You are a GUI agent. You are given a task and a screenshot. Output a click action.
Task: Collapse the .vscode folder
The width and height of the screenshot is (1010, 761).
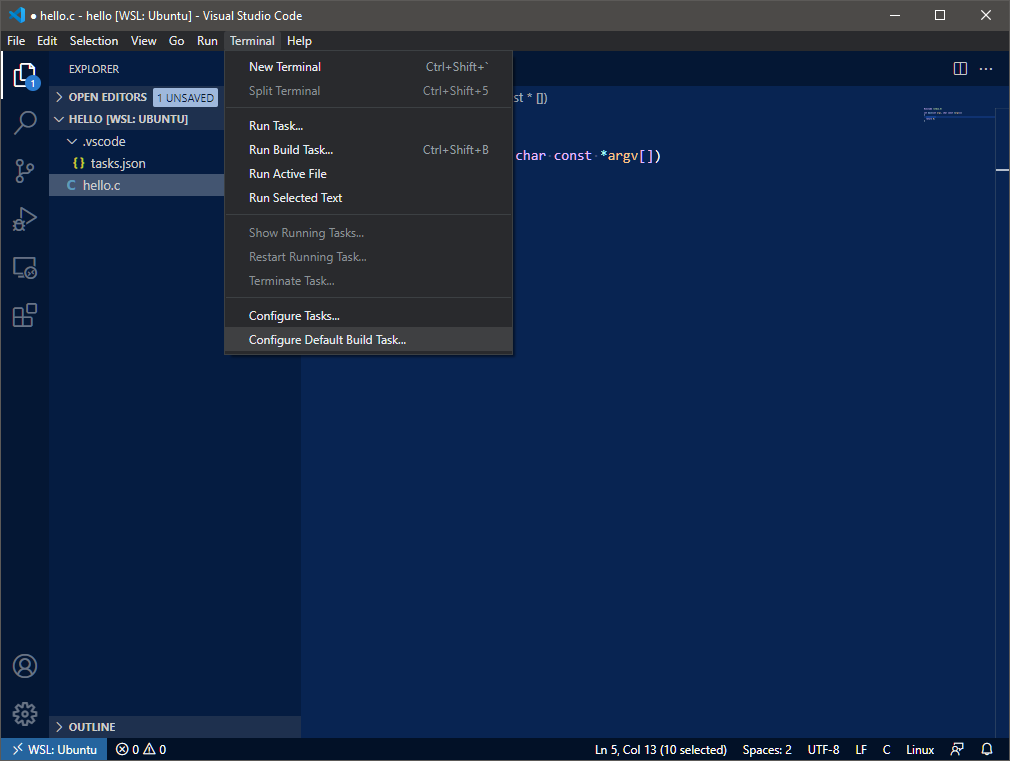[72, 141]
